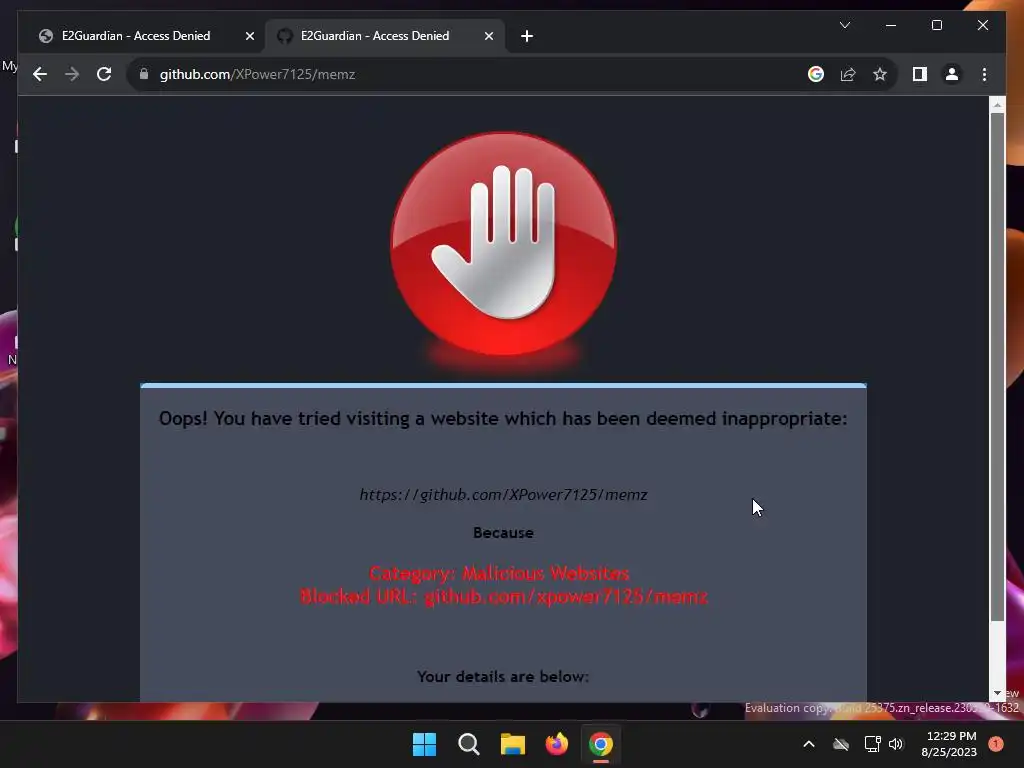The image size is (1024, 768).
Task: Open the Chrome side panel
Action: [920, 74]
